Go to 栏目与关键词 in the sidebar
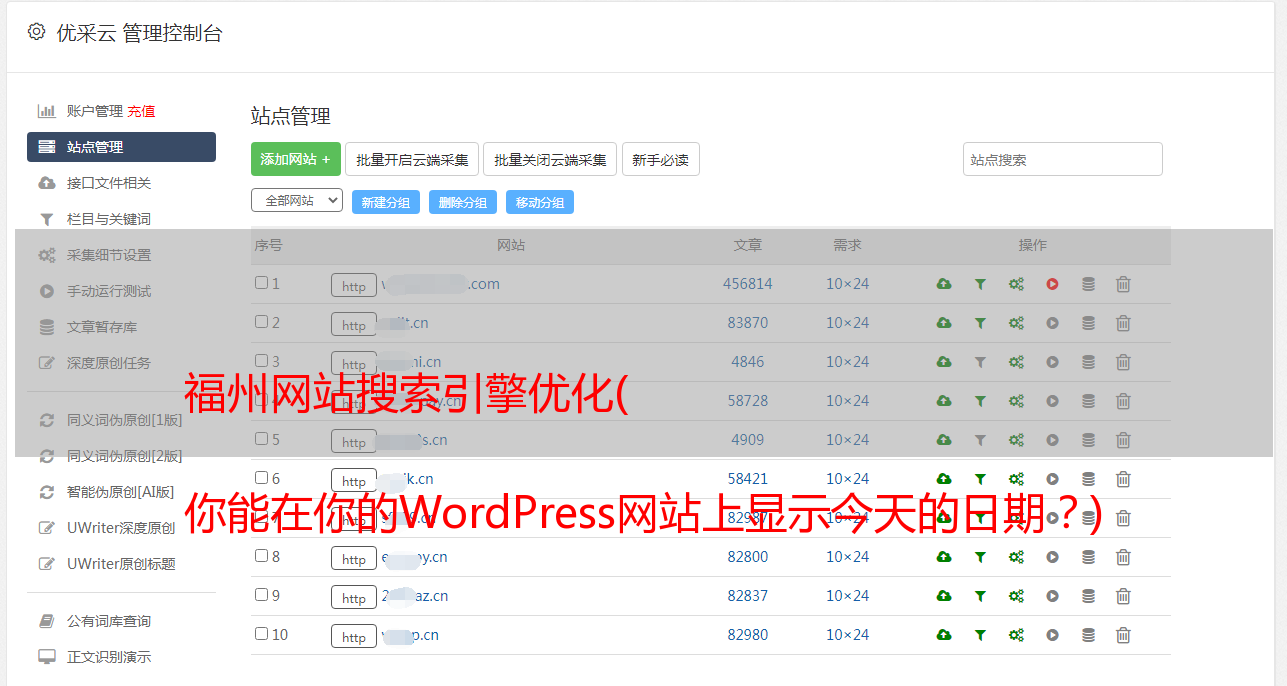 [109, 219]
